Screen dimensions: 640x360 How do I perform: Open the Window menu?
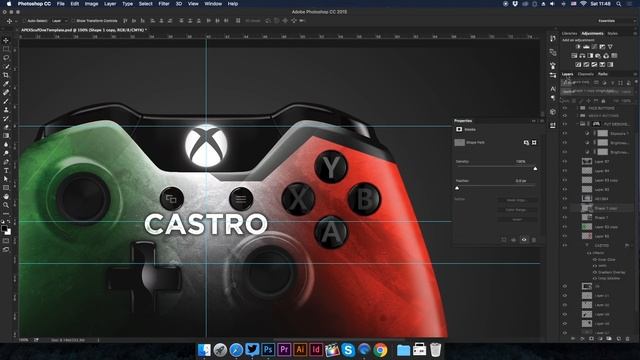(213, 4)
